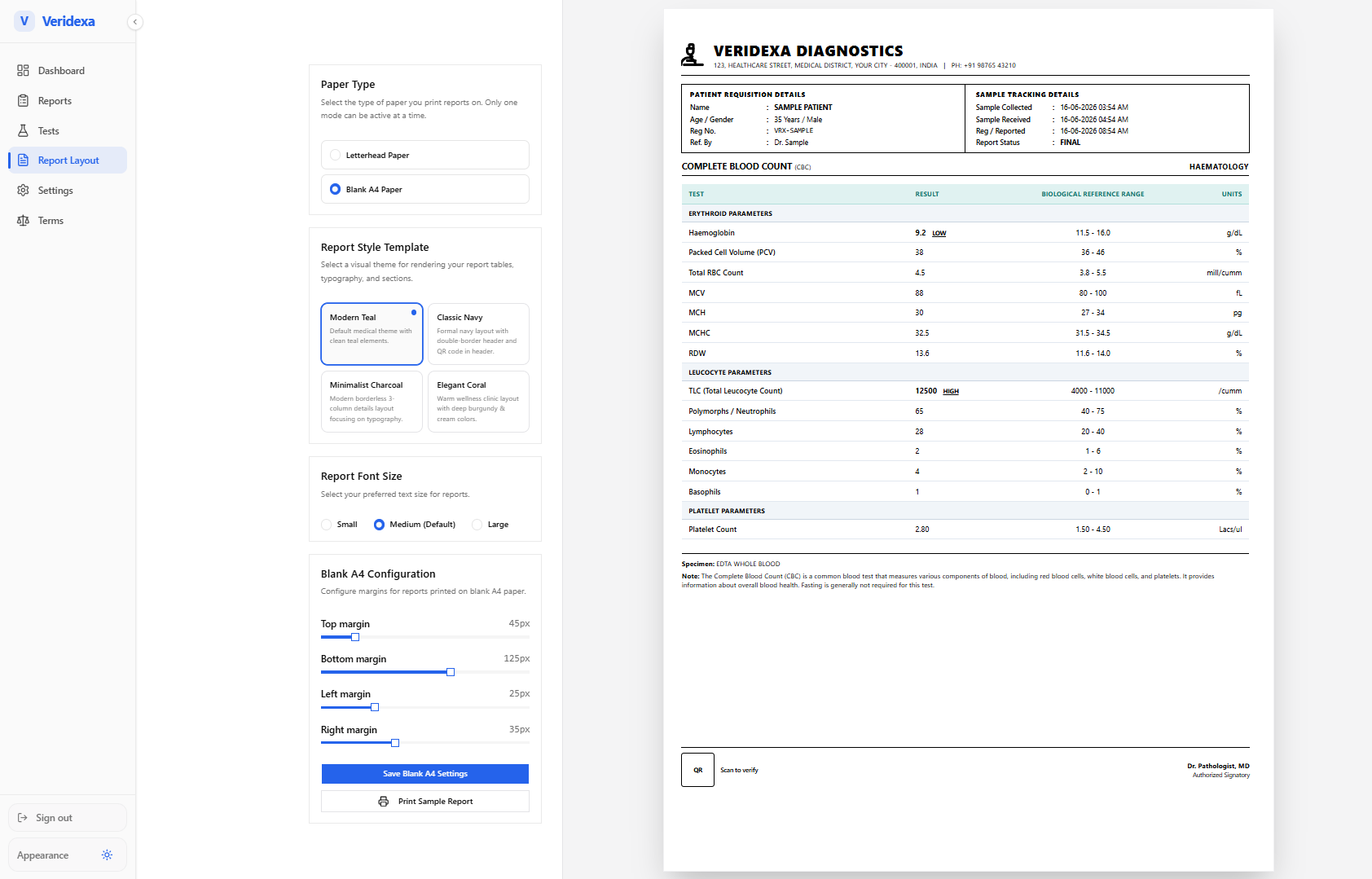This screenshot has height=879, width=1372.
Task: Click the TLC HIGH flag
Action: pos(951,392)
